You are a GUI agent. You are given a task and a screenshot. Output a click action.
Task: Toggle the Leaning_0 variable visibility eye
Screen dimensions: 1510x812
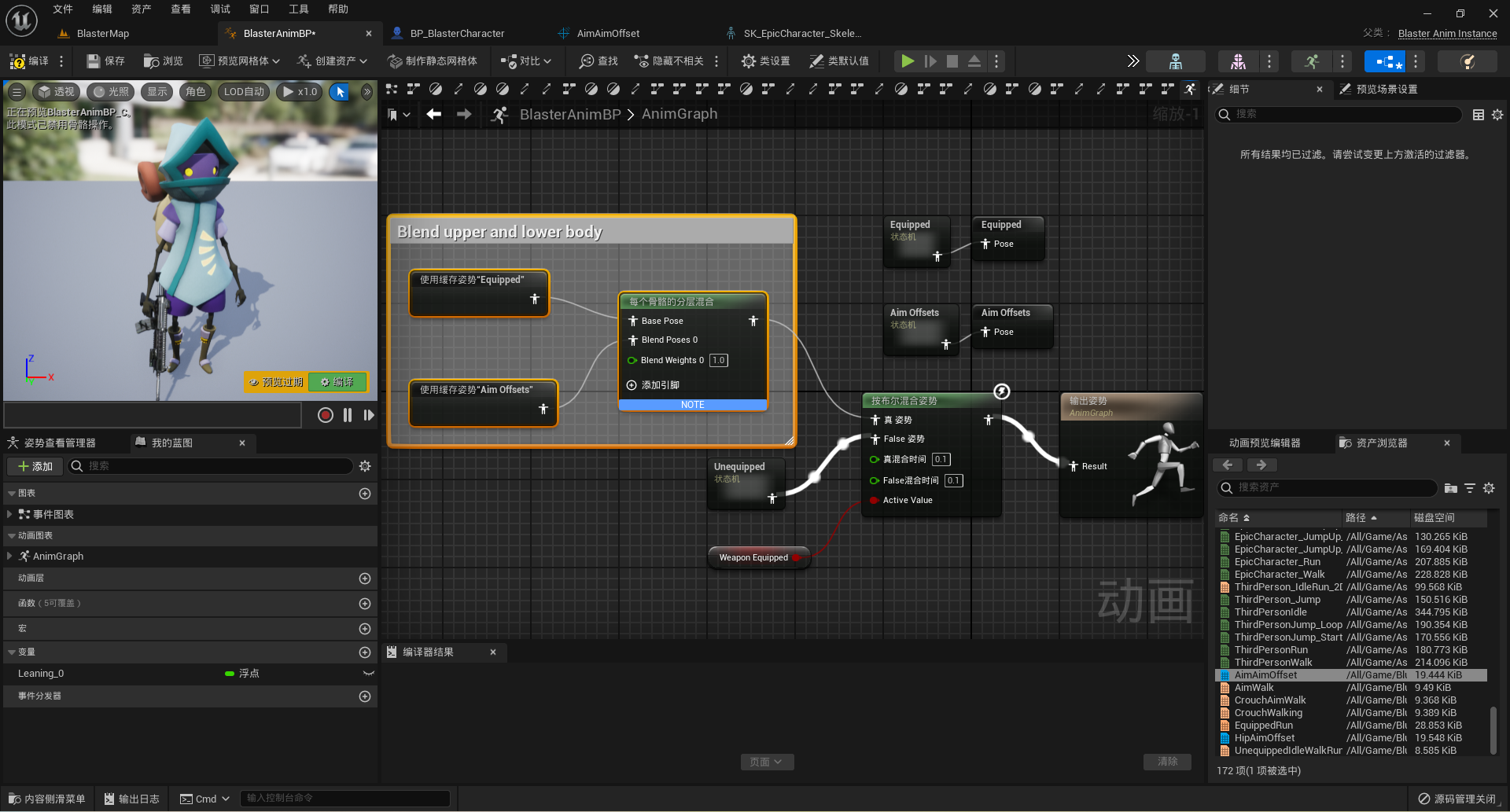click(x=367, y=674)
